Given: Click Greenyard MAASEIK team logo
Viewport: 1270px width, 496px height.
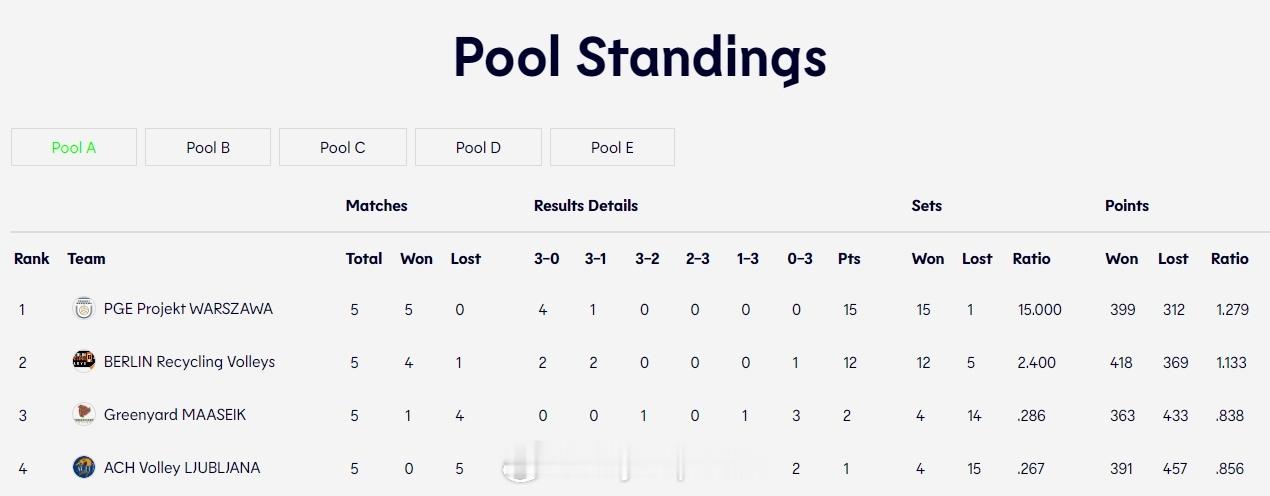Looking at the screenshot, I should (84, 414).
